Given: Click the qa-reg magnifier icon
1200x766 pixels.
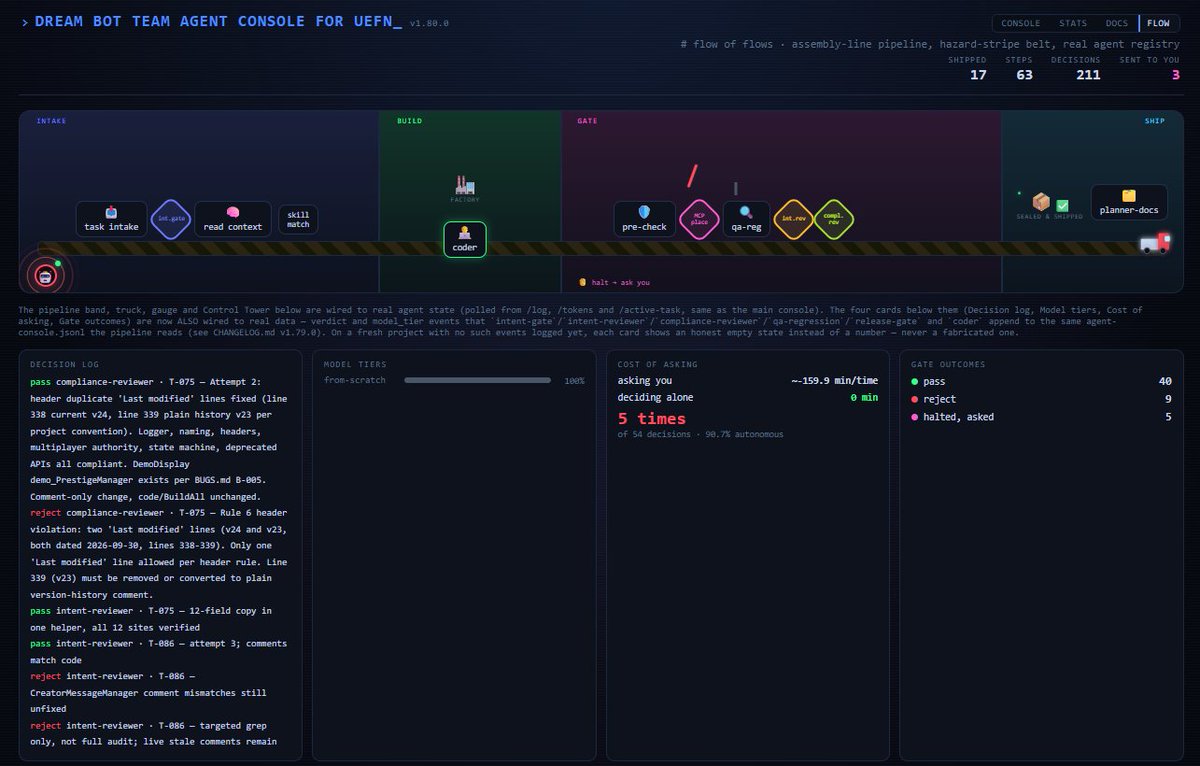Looking at the screenshot, I should [x=746, y=212].
